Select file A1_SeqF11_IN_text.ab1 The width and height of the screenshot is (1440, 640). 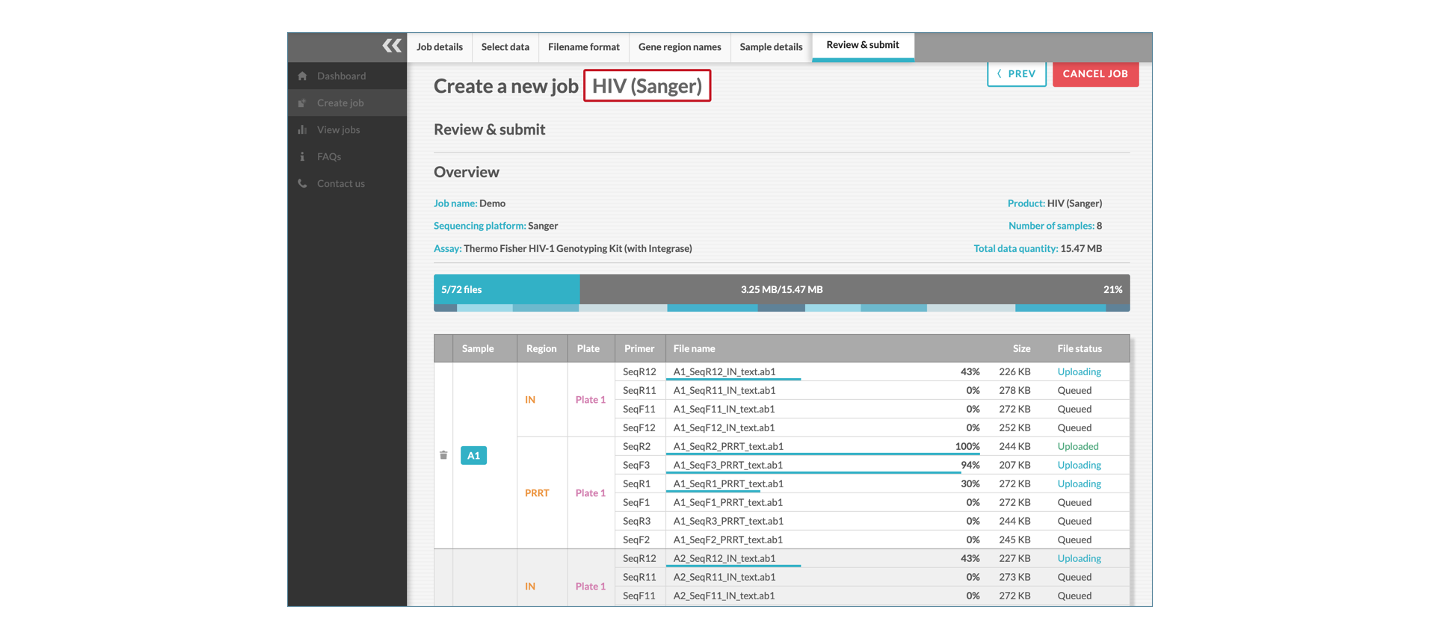[x=724, y=409]
